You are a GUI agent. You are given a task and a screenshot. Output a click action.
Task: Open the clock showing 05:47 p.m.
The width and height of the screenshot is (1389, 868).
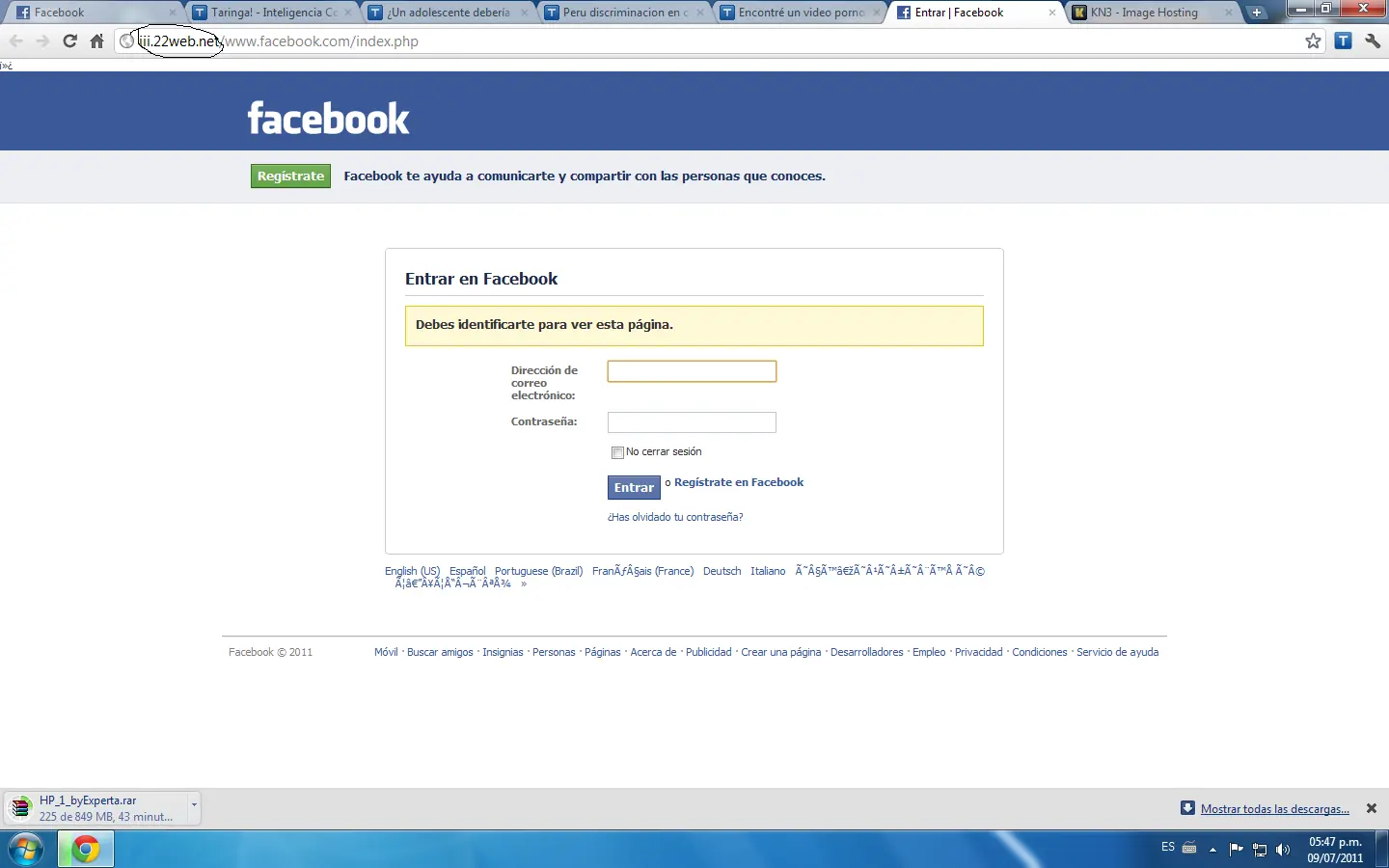click(1336, 850)
